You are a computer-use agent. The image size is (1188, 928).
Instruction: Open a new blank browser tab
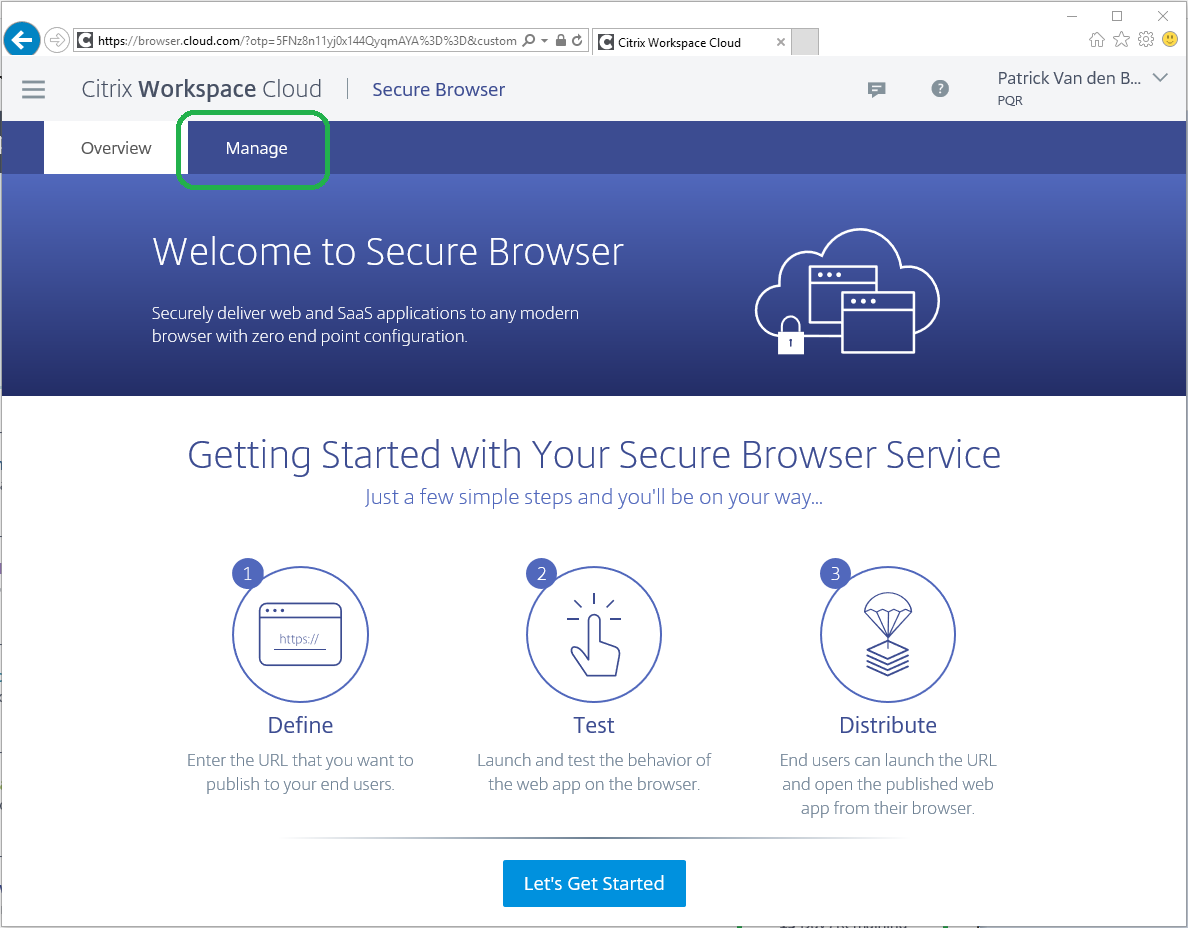pyautogui.click(x=805, y=42)
